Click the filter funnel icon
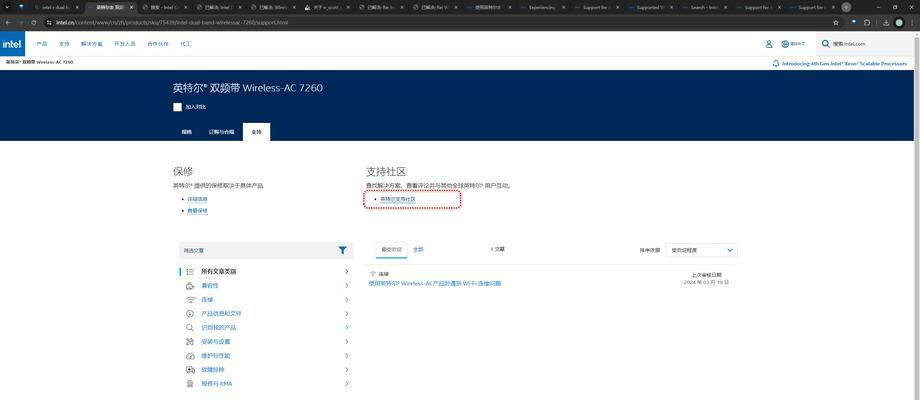 (x=343, y=250)
